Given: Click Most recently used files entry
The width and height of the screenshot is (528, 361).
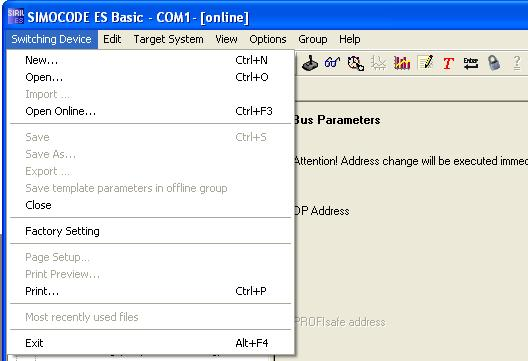Looking at the screenshot, I should (151, 317).
